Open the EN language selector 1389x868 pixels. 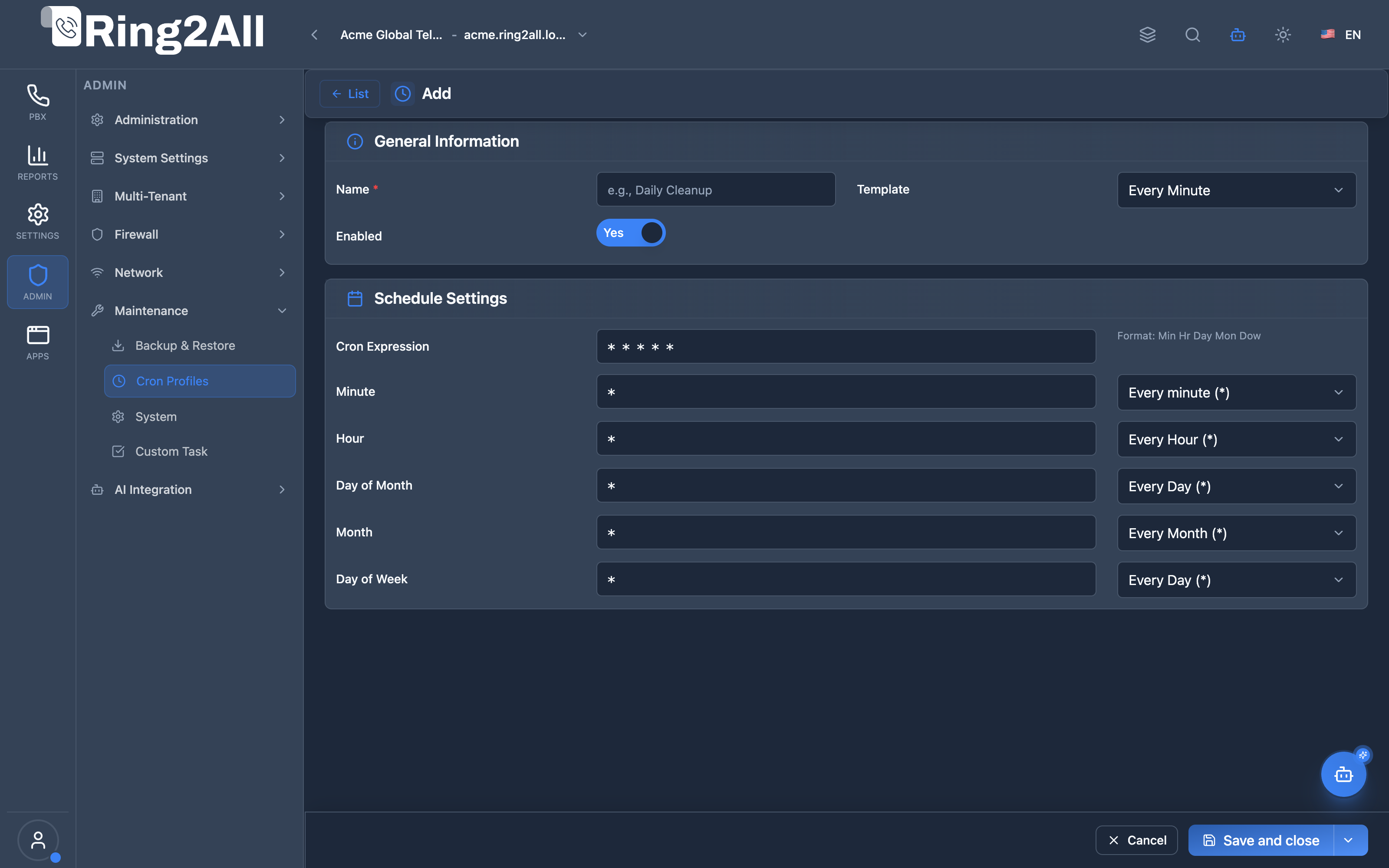(1341, 34)
